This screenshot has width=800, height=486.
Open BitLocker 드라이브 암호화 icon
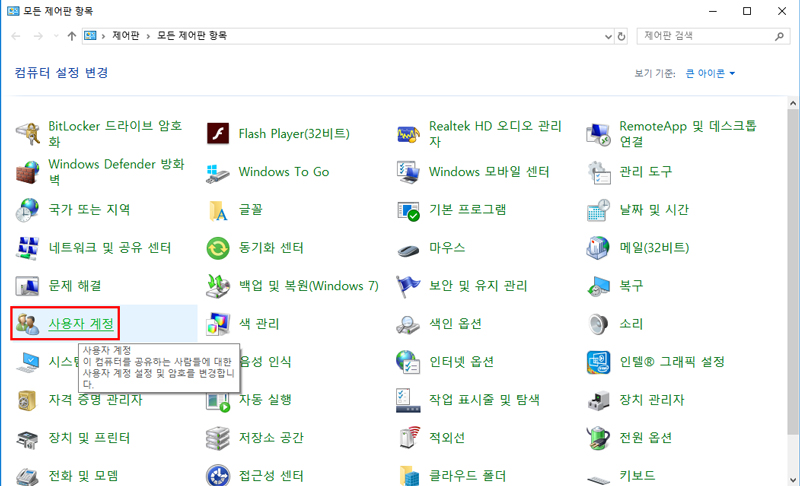[x=27, y=134]
